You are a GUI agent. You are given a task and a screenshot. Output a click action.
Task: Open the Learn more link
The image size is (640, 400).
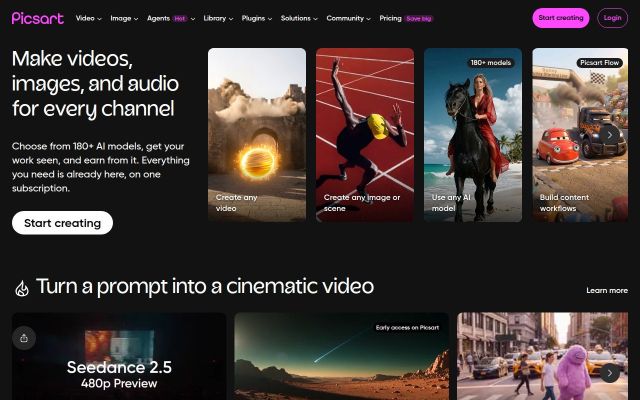607,290
